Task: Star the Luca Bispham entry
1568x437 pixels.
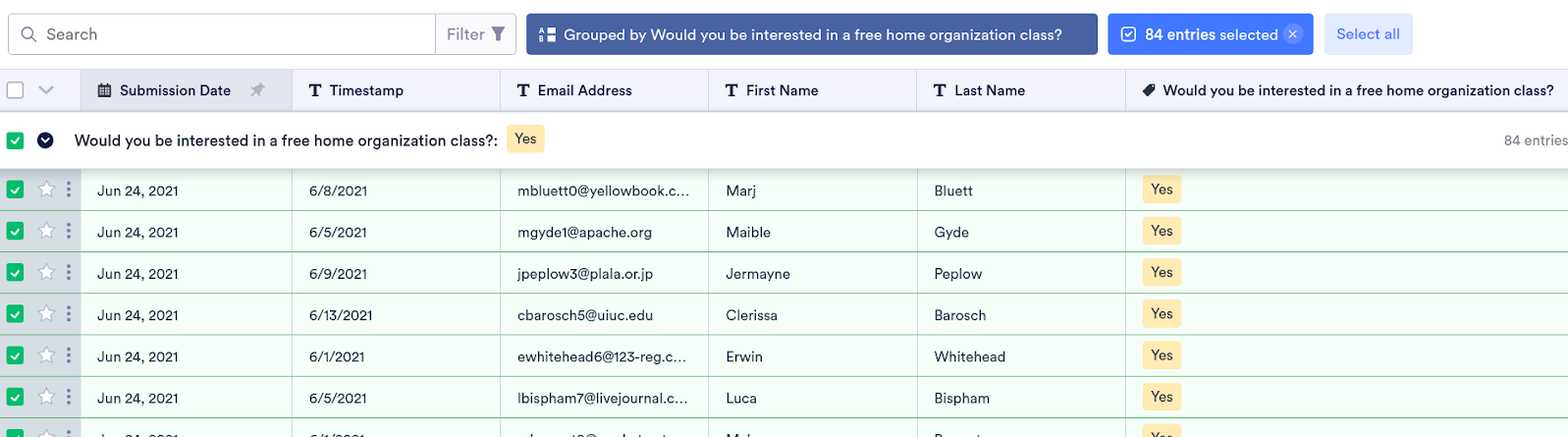Action: coord(46,397)
